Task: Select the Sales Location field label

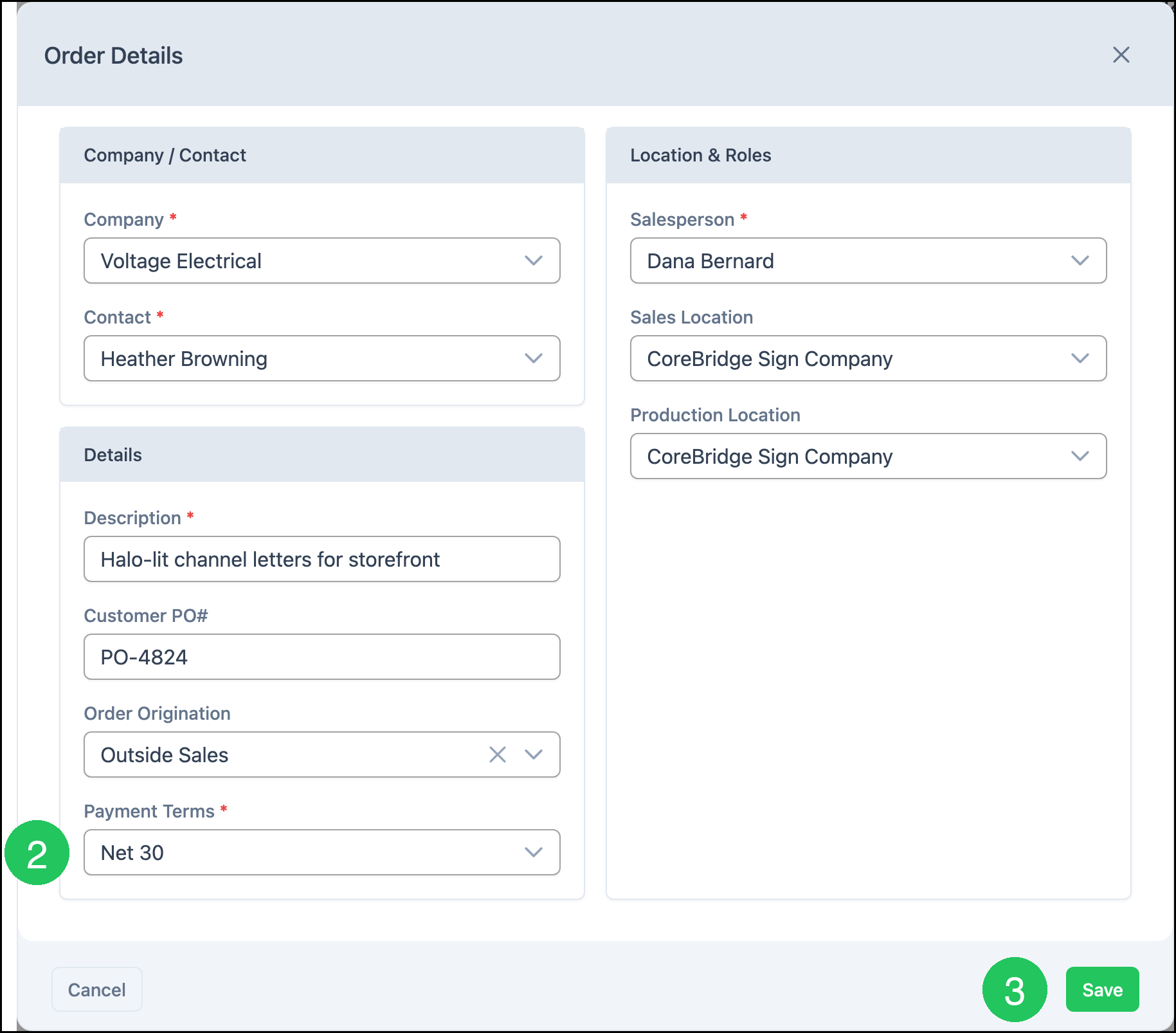Action: (x=691, y=317)
